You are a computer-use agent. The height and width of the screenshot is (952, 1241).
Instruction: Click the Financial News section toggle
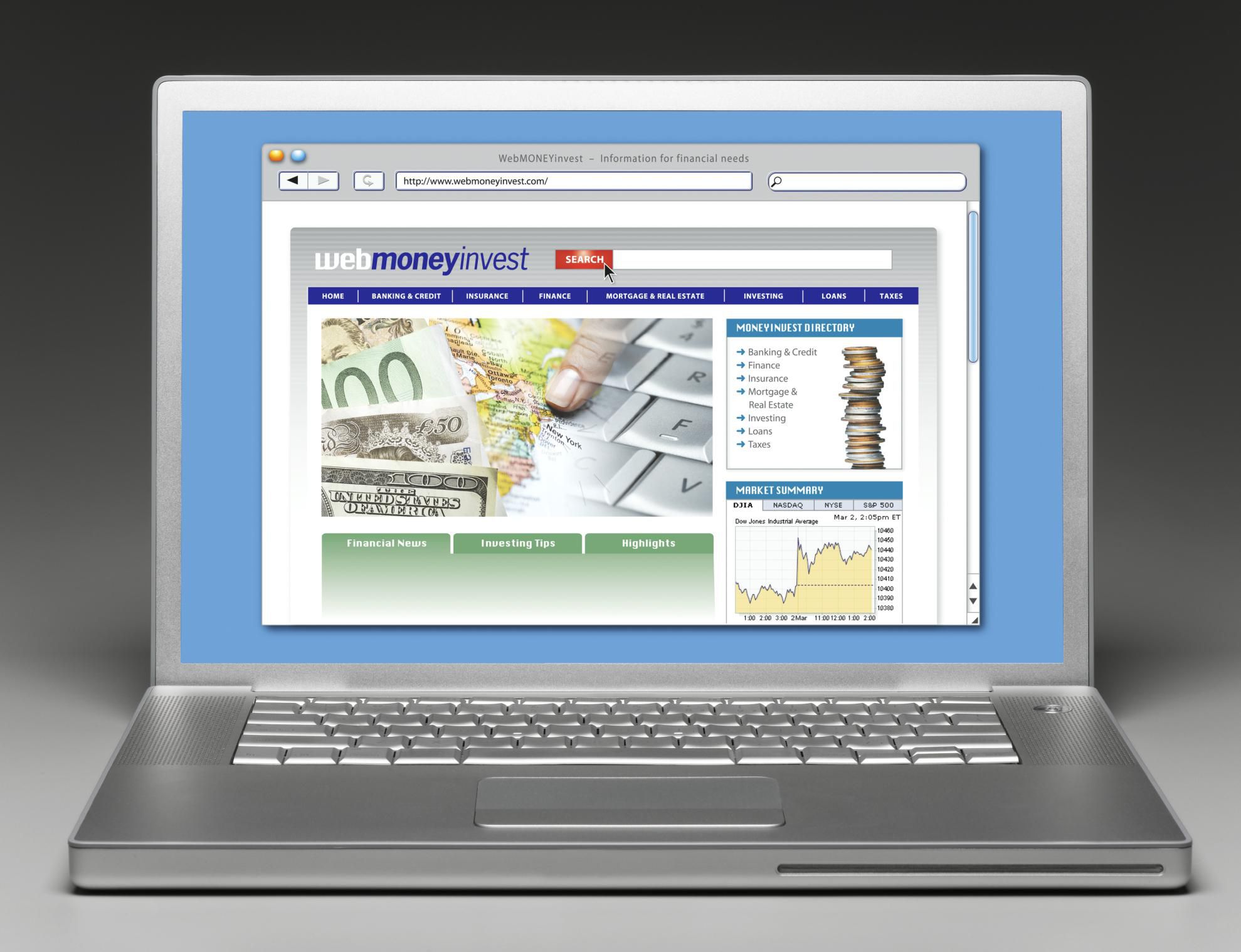pos(386,543)
